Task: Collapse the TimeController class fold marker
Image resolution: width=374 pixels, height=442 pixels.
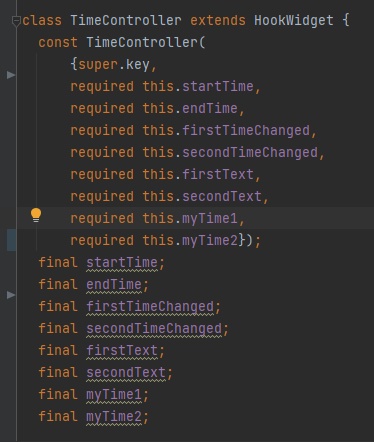Action: coord(16,21)
